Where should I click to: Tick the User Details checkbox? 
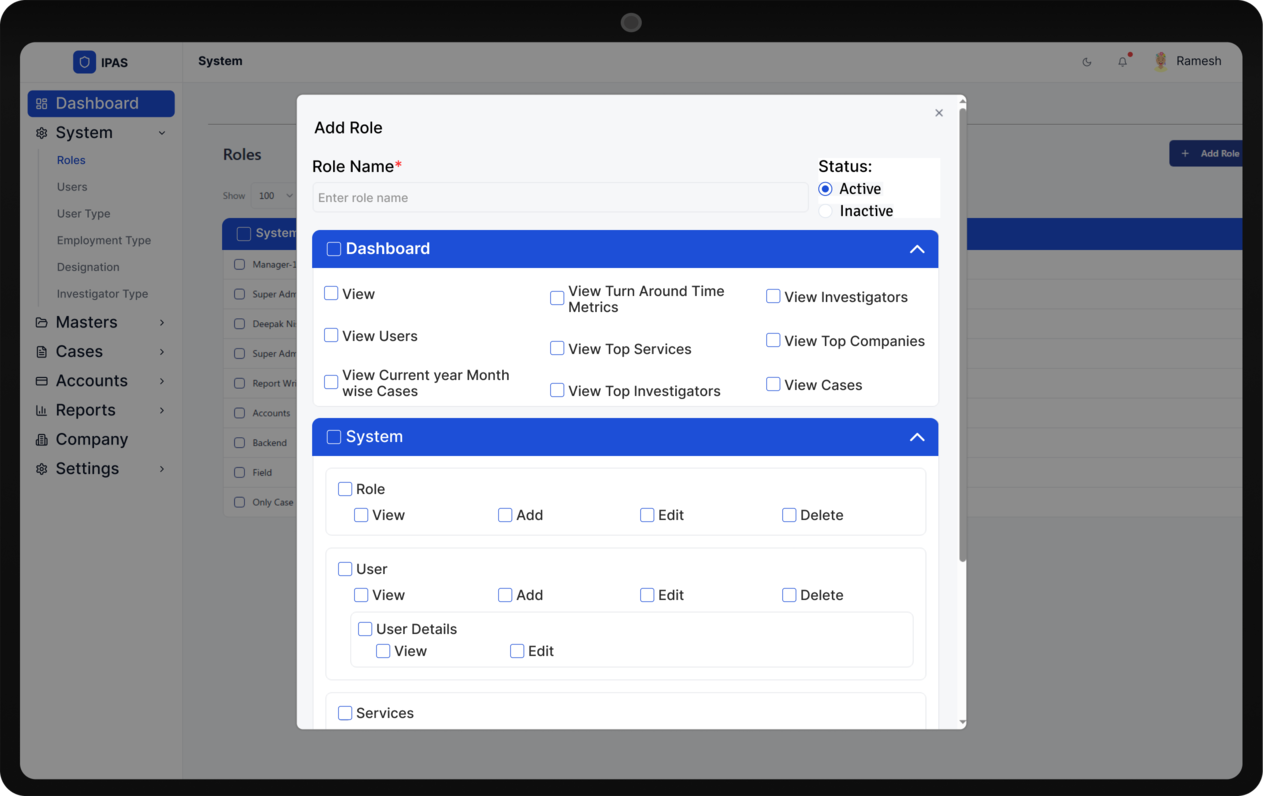tap(365, 629)
